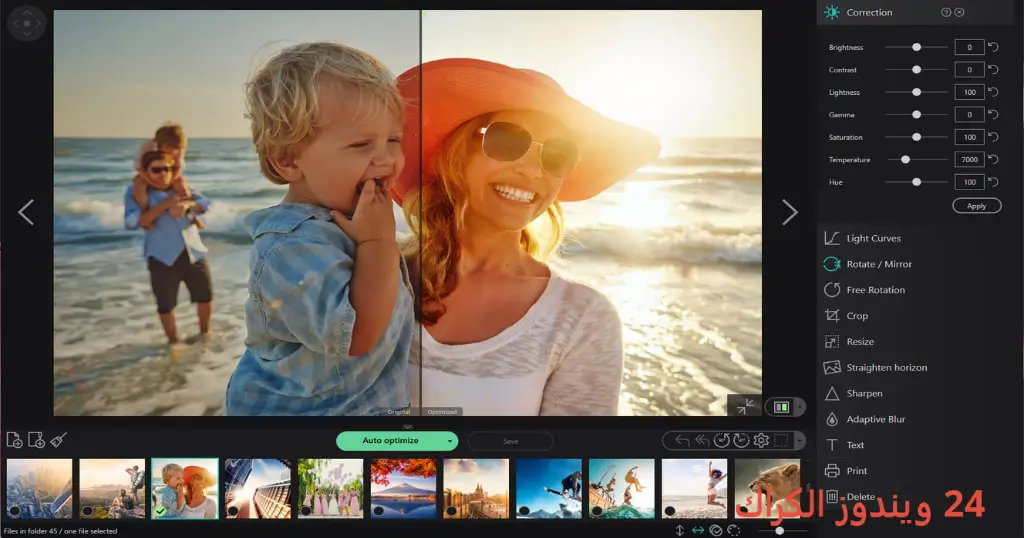
Task: Select the first frosty plant thumbnail
Action: coord(39,488)
